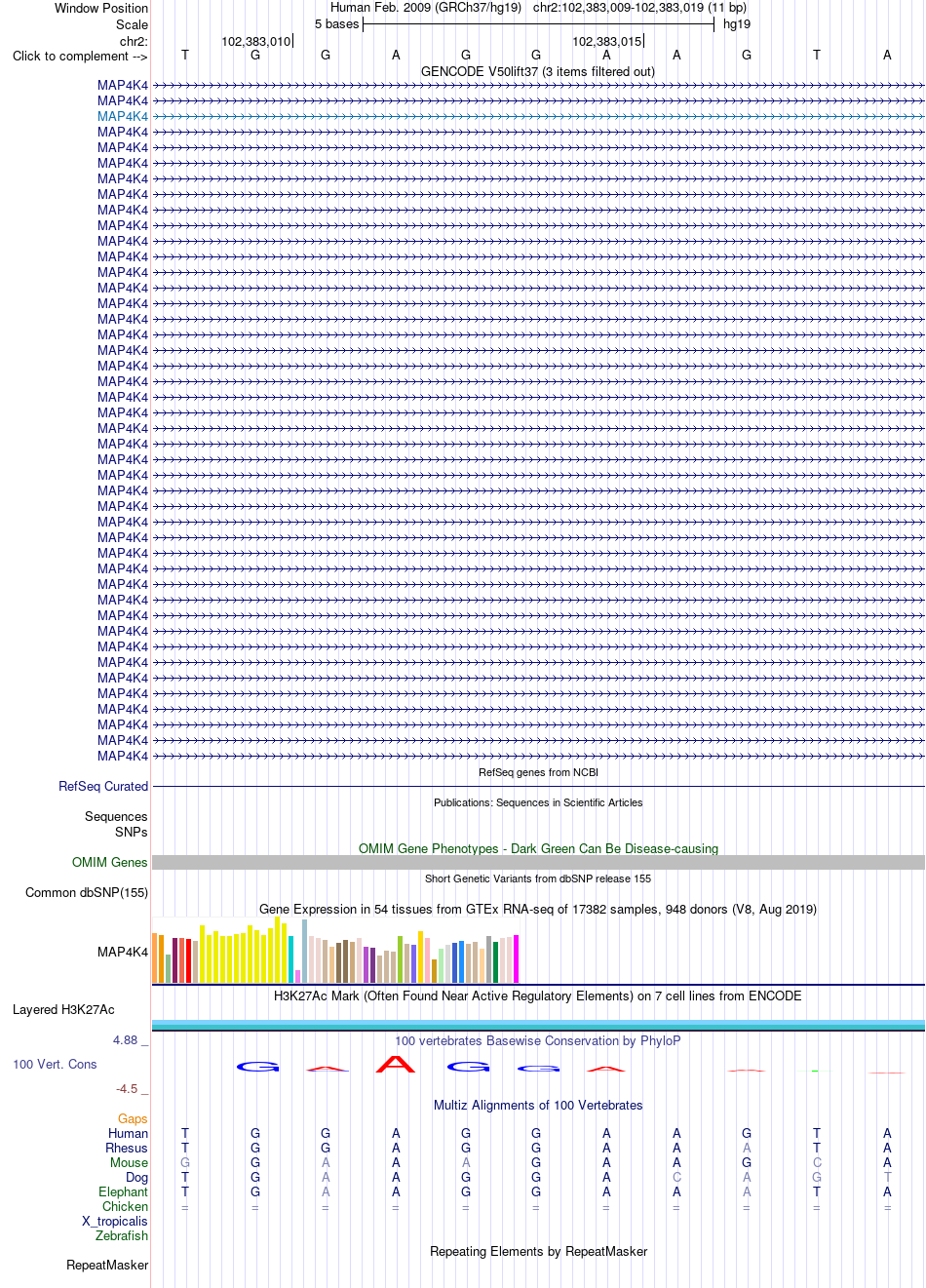Click the 'Click to complement -->' label
Screen dimensions: 926x1288
80,57
